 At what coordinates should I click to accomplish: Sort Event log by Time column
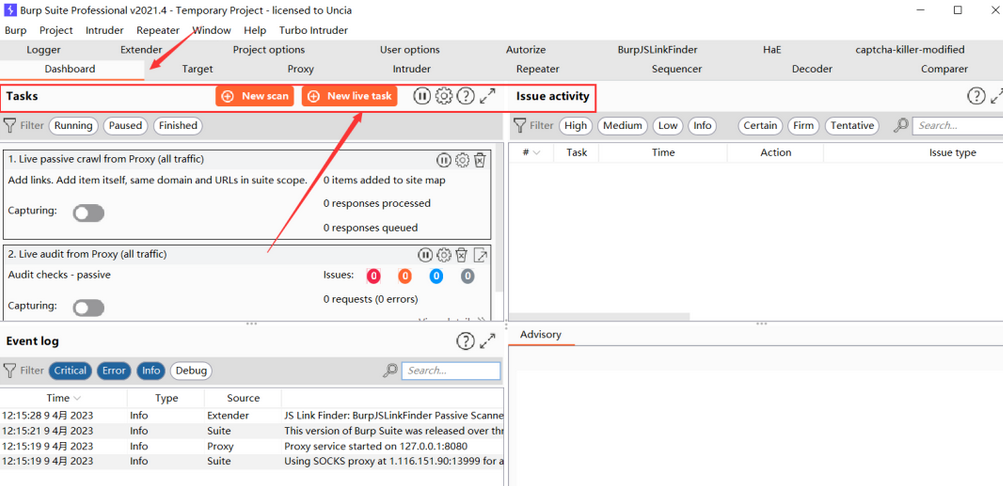coord(63,398)
